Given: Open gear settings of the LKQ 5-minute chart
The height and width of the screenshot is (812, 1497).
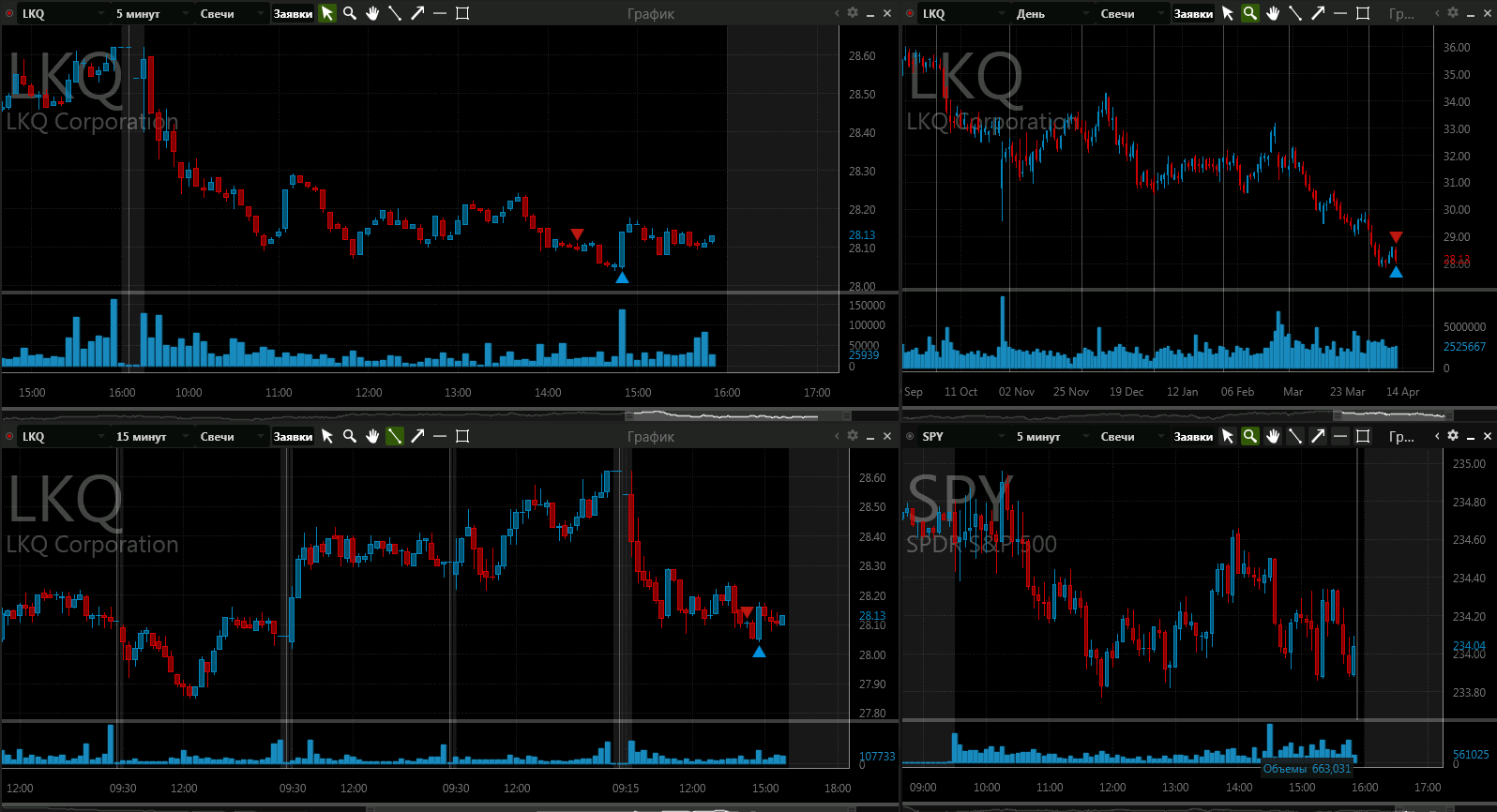Looking at the screenshot, I should click(x=853, y=13).
